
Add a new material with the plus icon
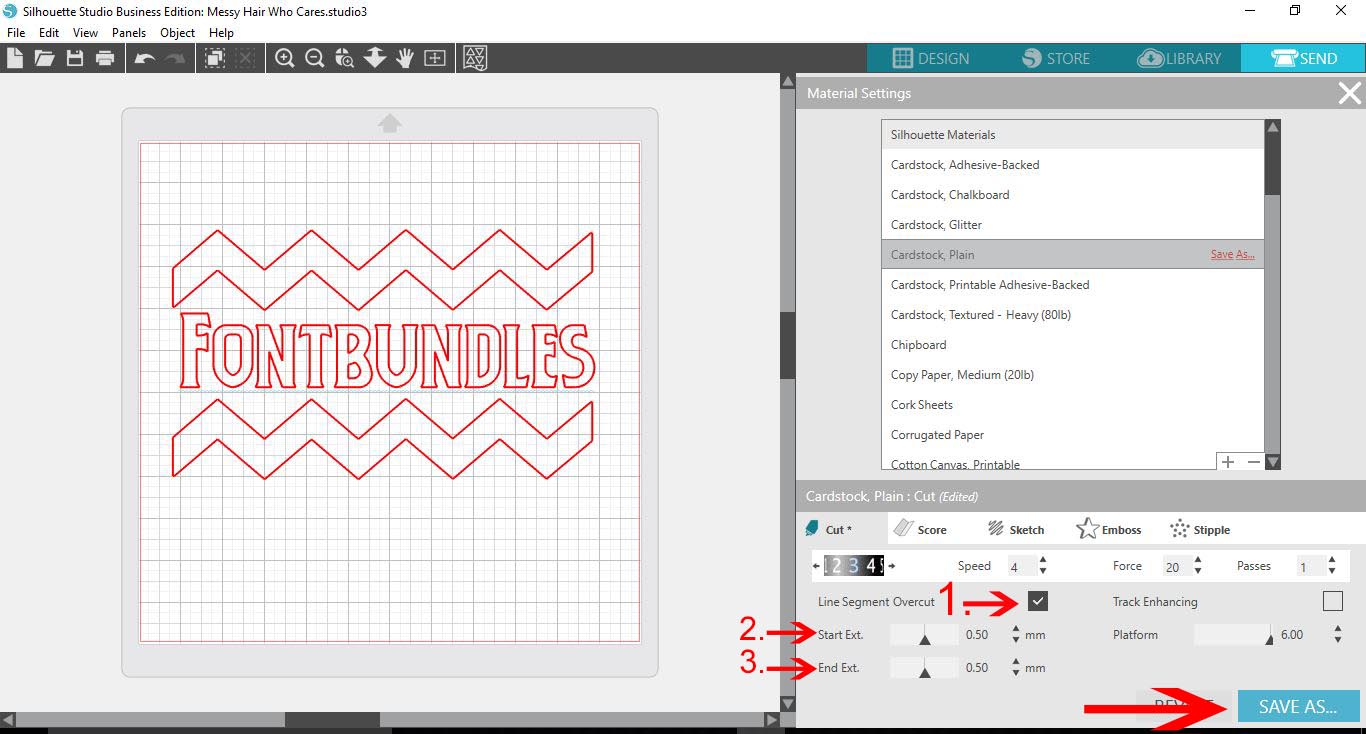(x=1227, y=461)
